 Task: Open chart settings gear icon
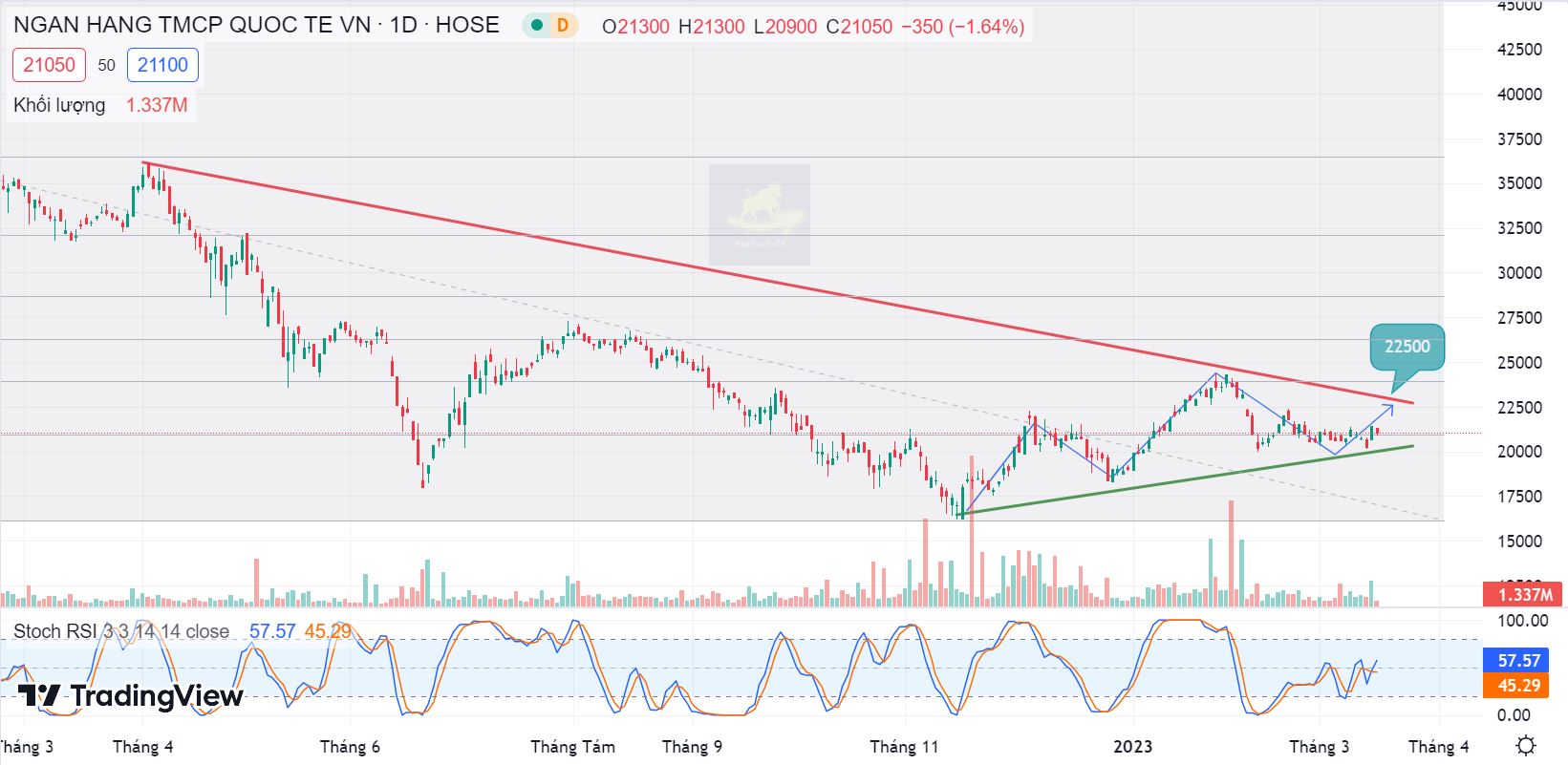1526,745
